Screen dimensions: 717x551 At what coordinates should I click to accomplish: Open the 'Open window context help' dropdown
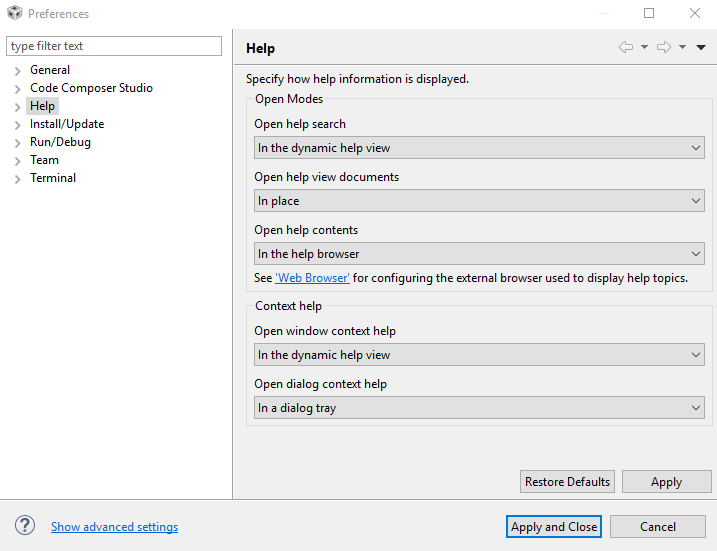point(479,355)
